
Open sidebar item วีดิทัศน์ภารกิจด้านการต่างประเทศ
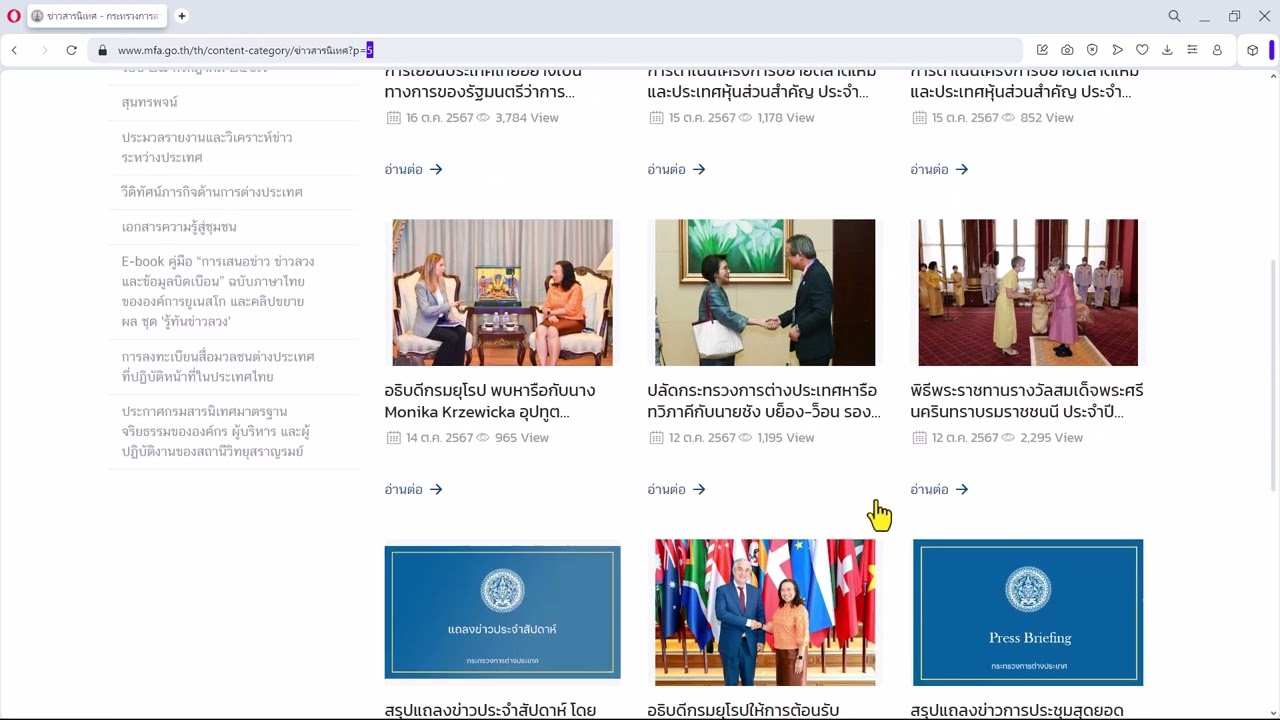[x=212, y=192]
